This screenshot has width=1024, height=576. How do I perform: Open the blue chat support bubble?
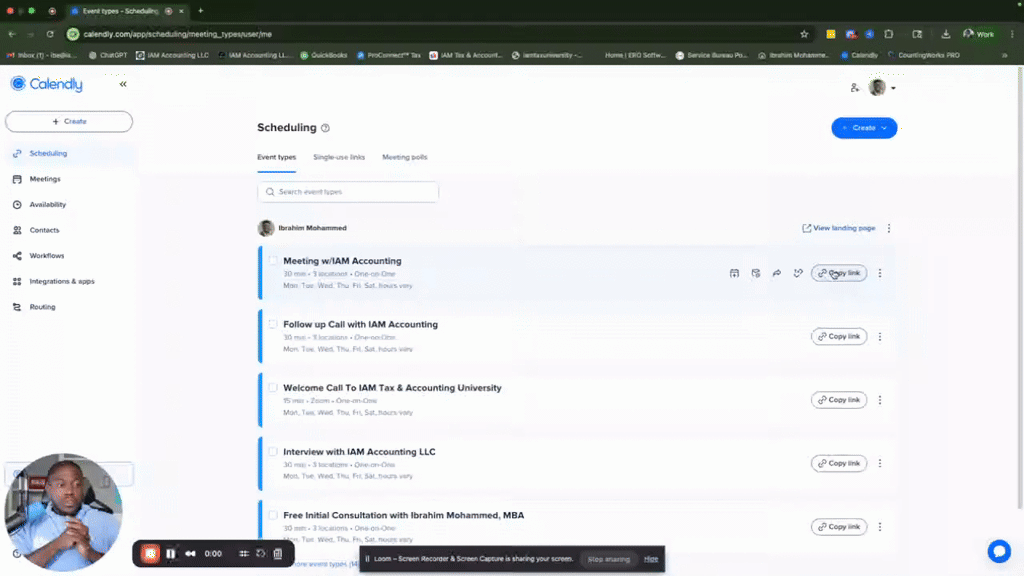[x=999, y=551]
